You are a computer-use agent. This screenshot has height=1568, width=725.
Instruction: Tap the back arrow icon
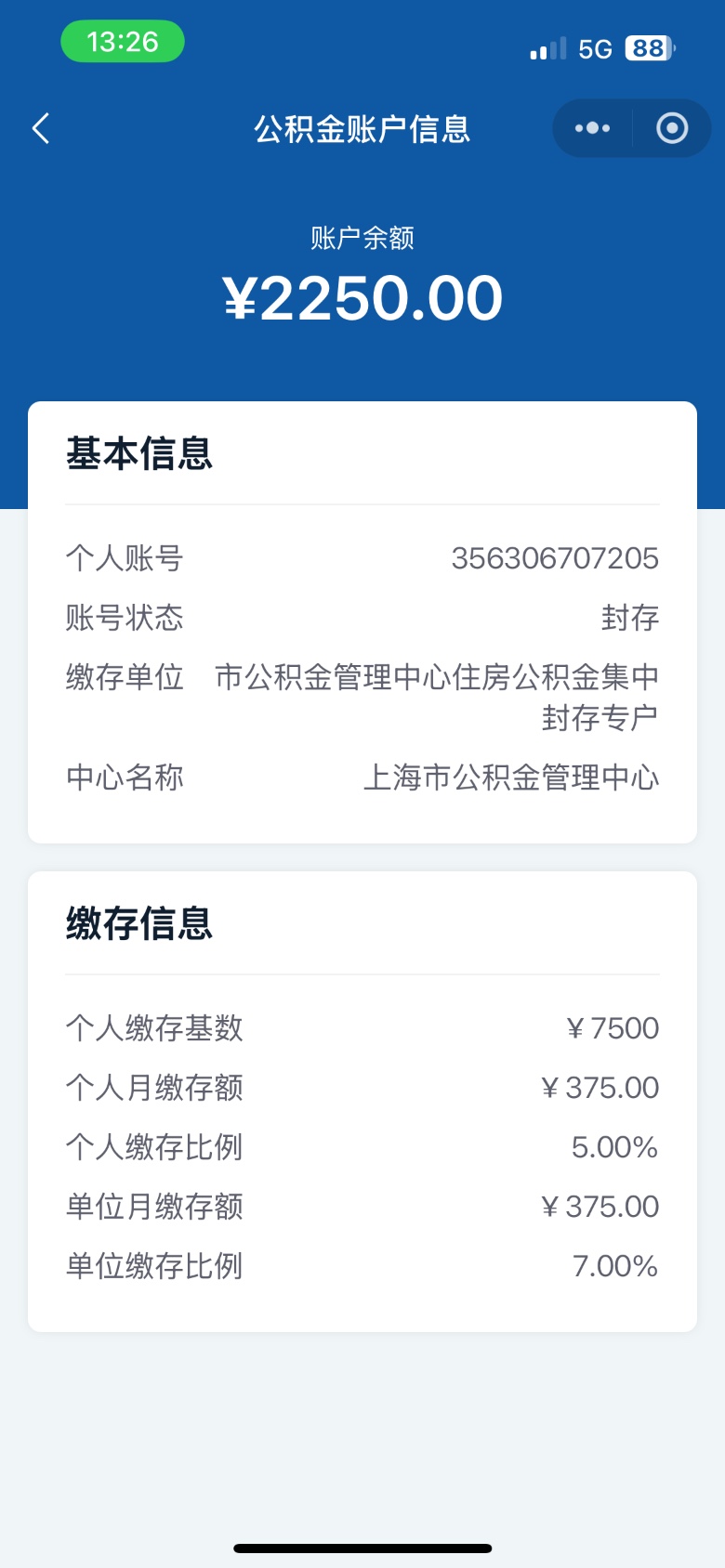41,128
